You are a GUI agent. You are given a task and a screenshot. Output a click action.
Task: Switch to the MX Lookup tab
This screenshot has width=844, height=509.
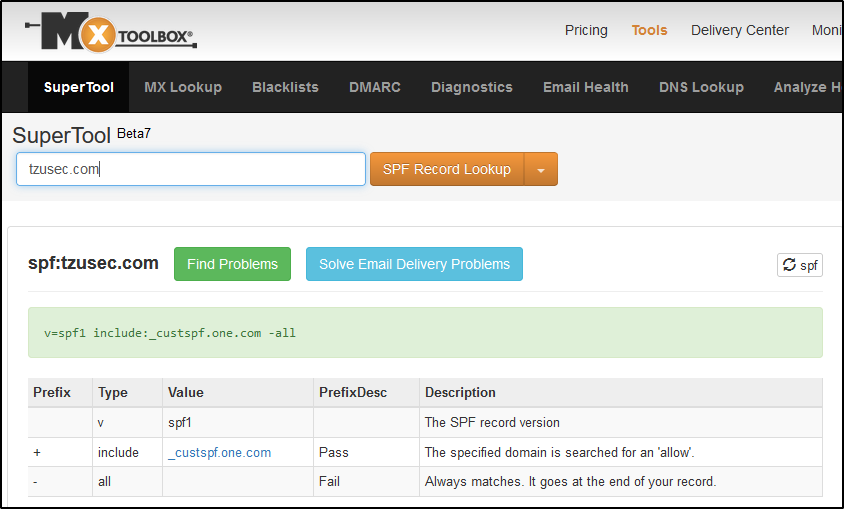tap(183, 87)
